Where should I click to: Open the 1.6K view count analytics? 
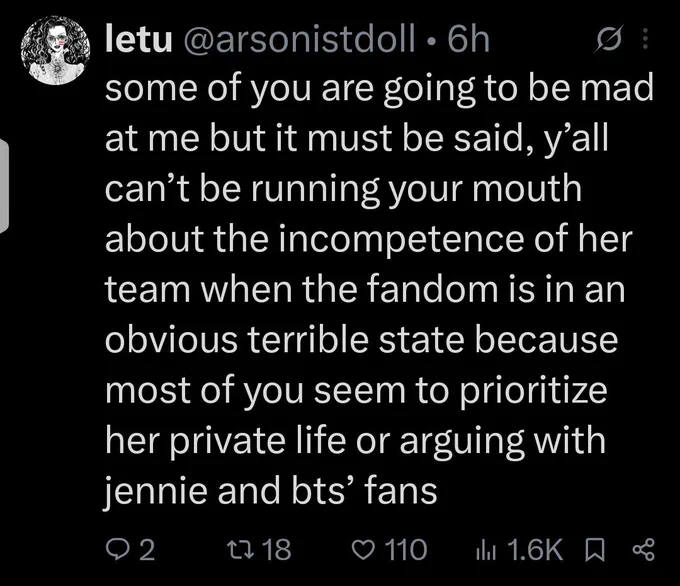535,550
